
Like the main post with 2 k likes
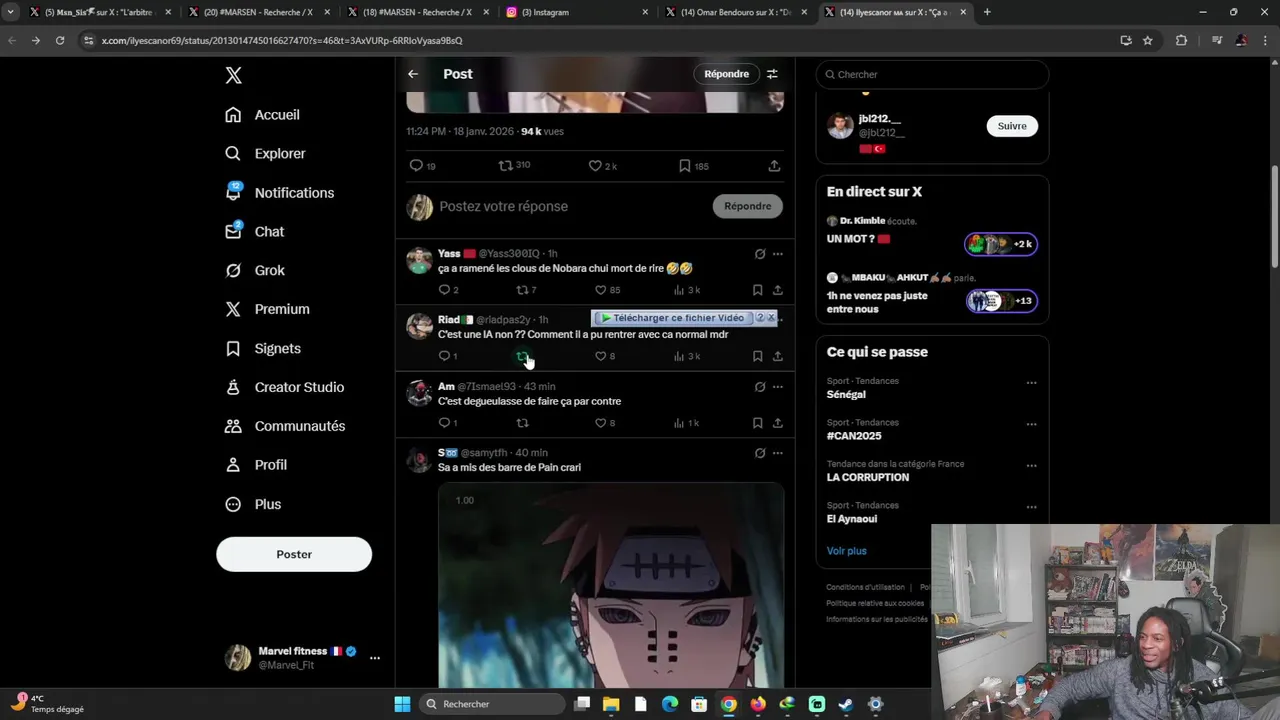click(602, 166)
